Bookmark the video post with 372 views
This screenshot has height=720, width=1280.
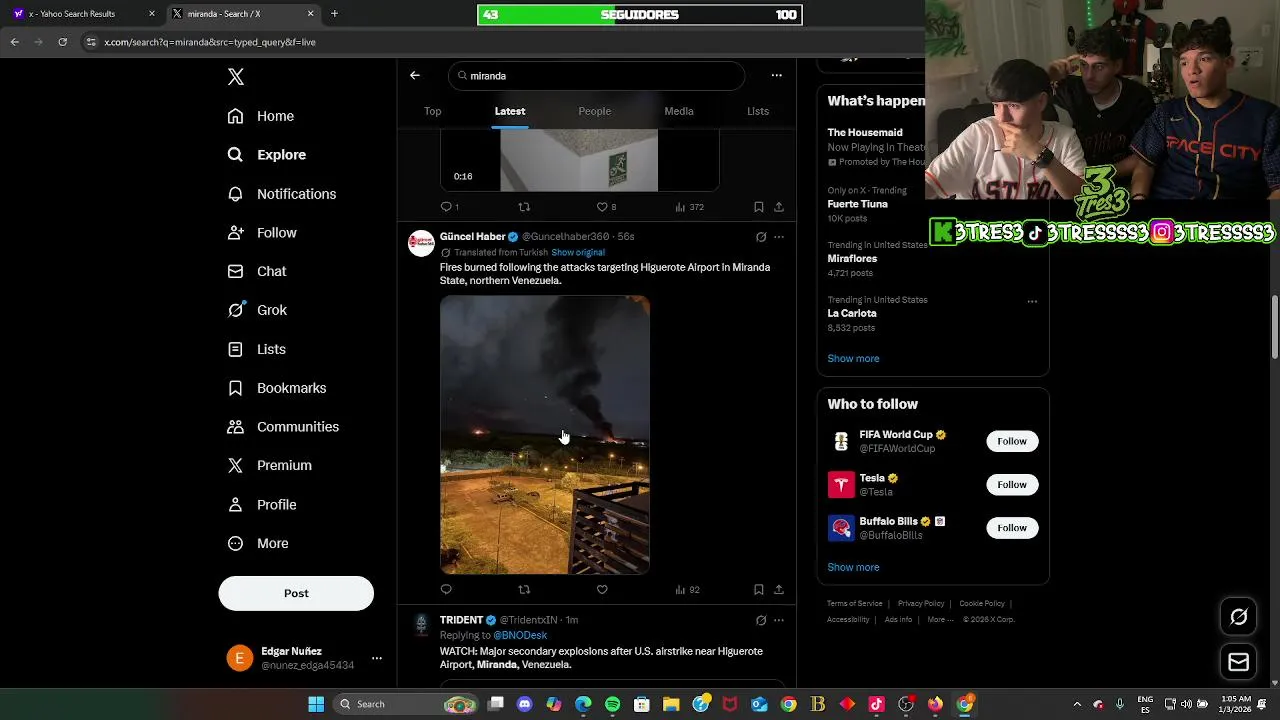(x=759, y=207)
